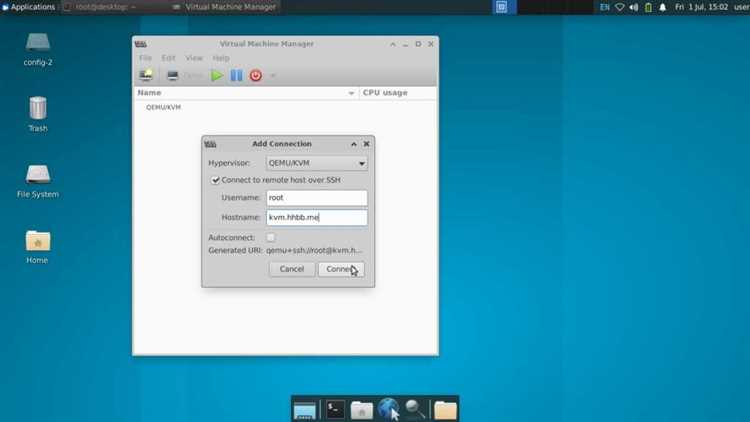Click the Add new connection toolbar icon
Viewport: 750px width, 422px height.
146,75
